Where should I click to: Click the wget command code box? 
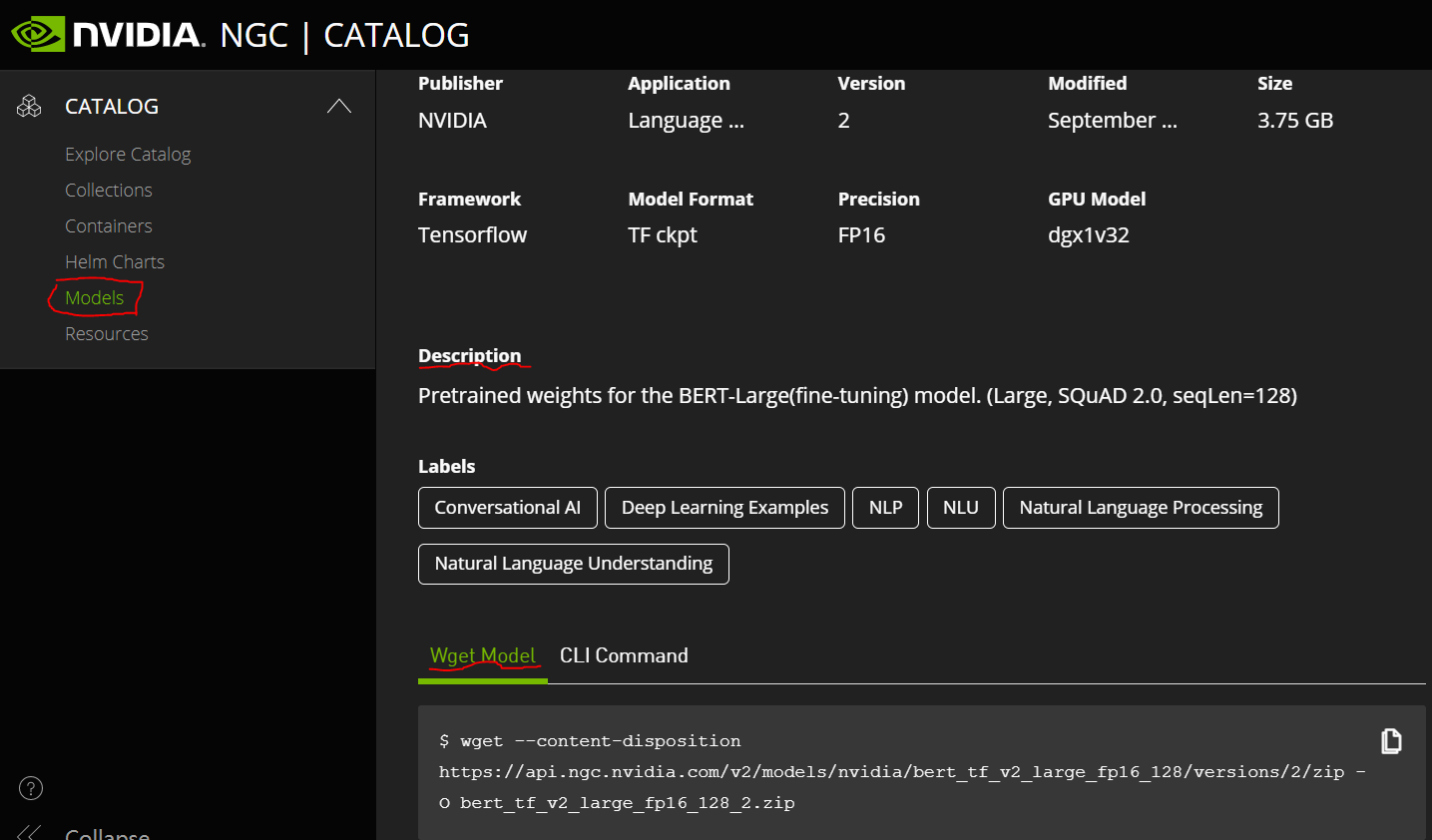(x=898, y=772)
